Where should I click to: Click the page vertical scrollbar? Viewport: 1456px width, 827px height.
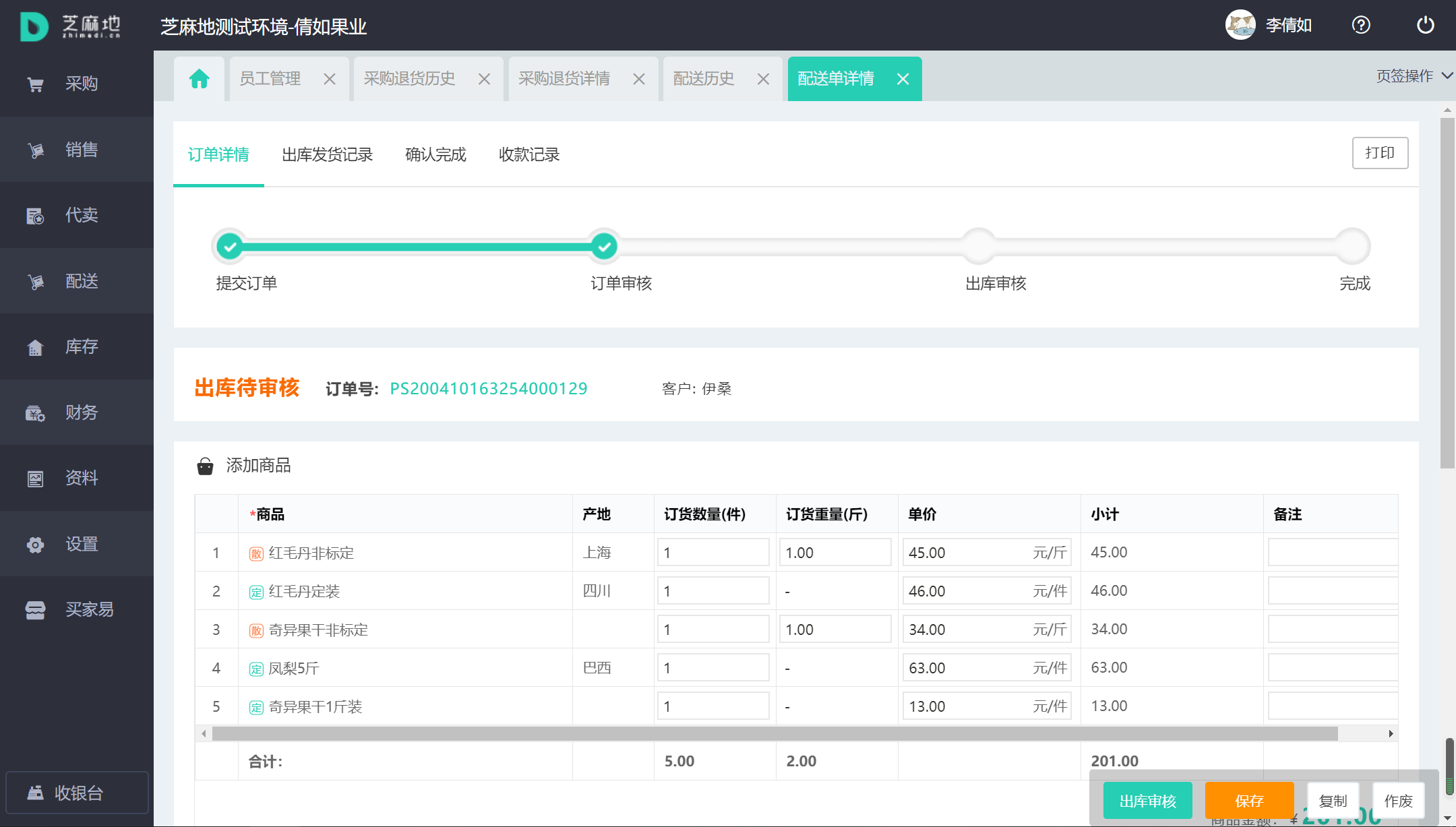click(x=1447, y=293)
